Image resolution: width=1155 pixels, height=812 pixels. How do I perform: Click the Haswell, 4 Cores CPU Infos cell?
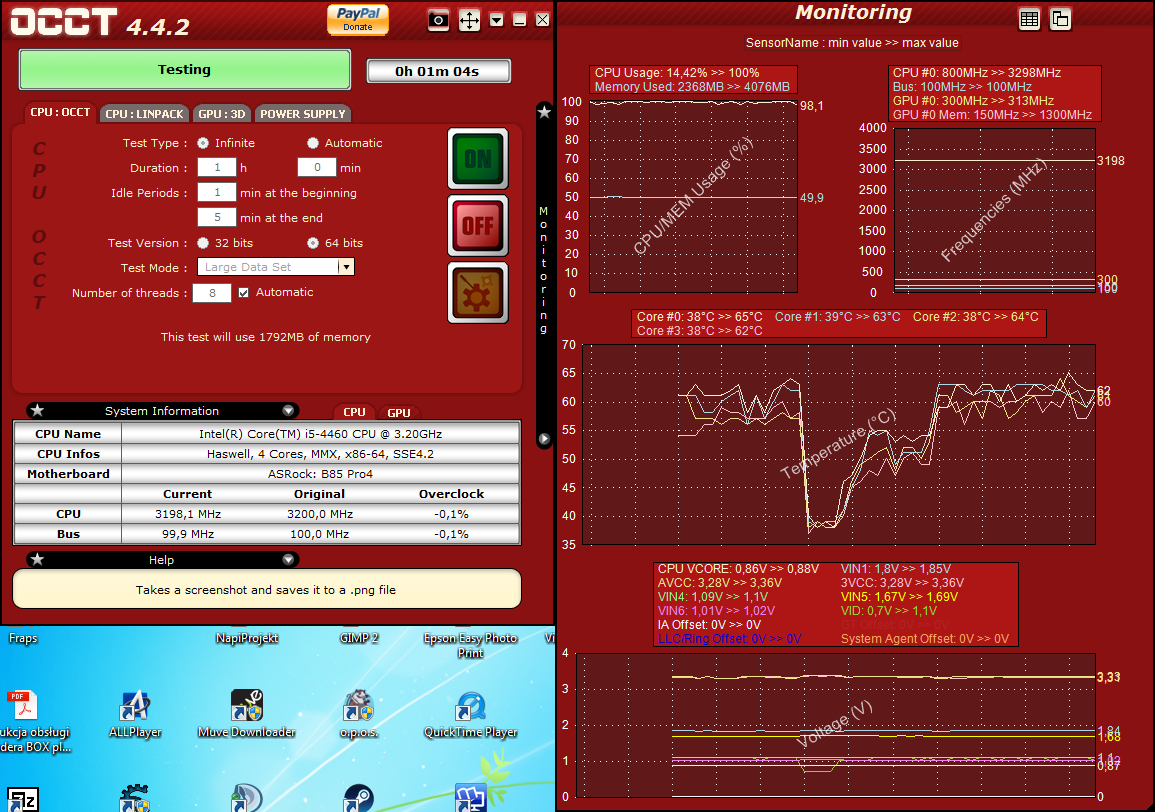pyautogui.click(x=320, y=454)
